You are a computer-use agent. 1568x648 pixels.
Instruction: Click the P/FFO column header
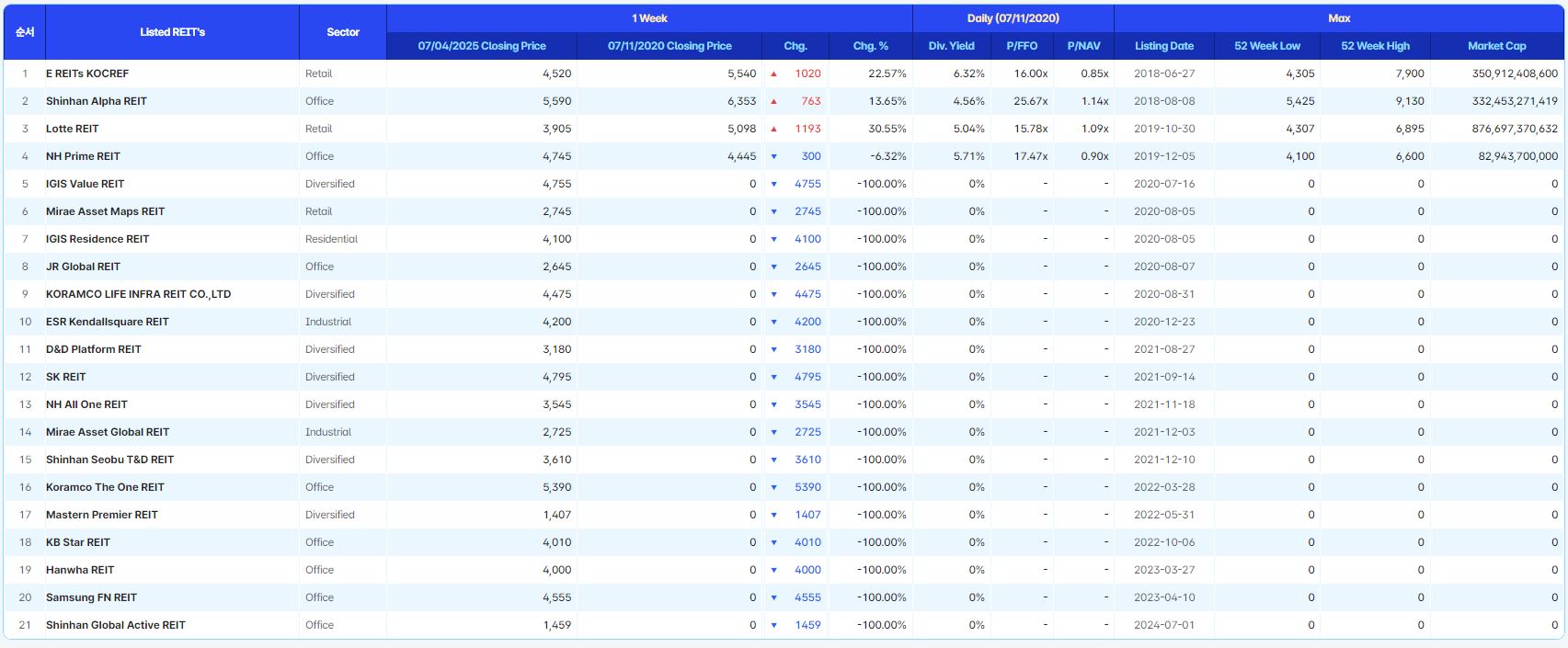[x=1022, y=46]
